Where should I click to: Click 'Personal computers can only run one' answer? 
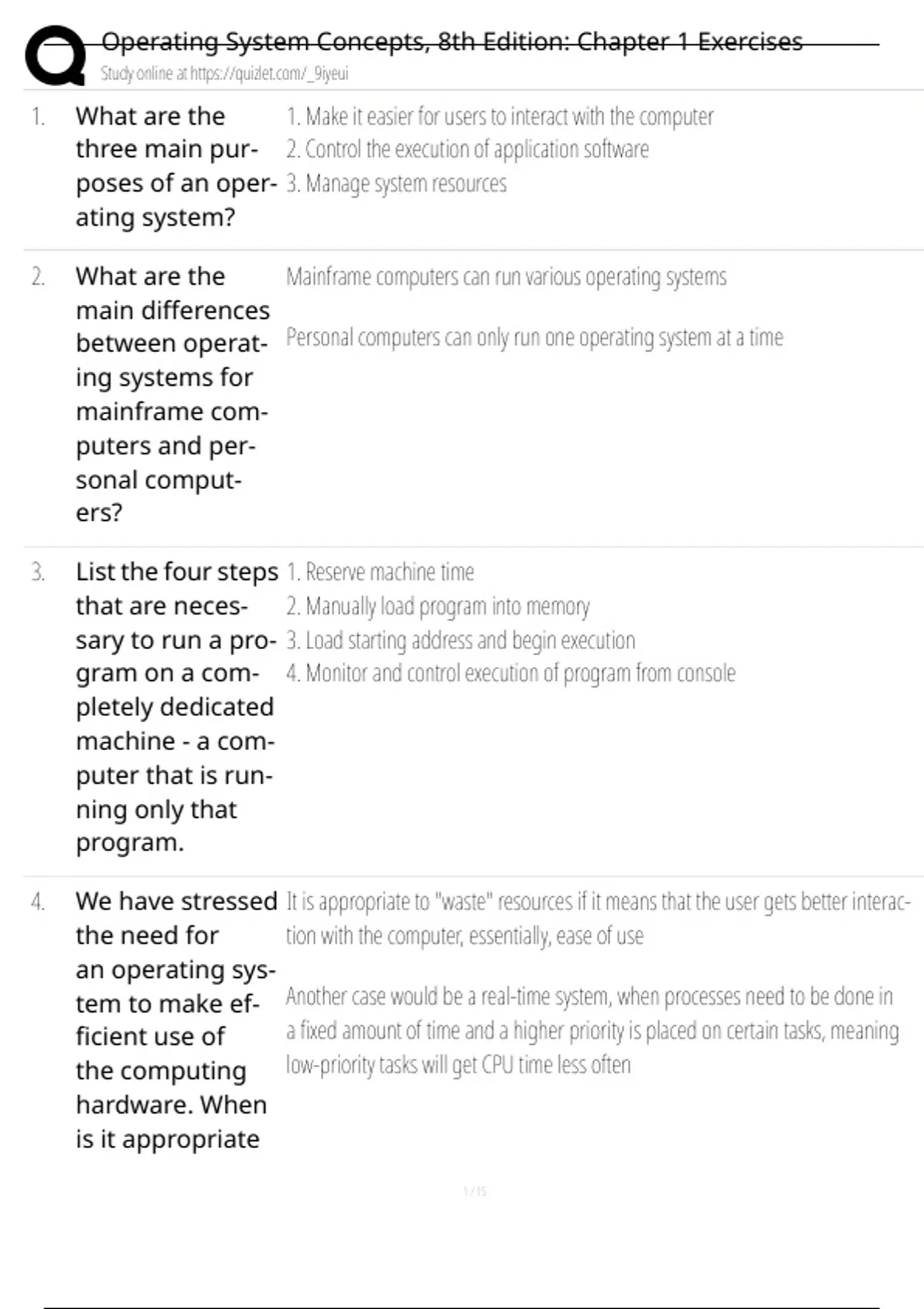tap(534, 338)
